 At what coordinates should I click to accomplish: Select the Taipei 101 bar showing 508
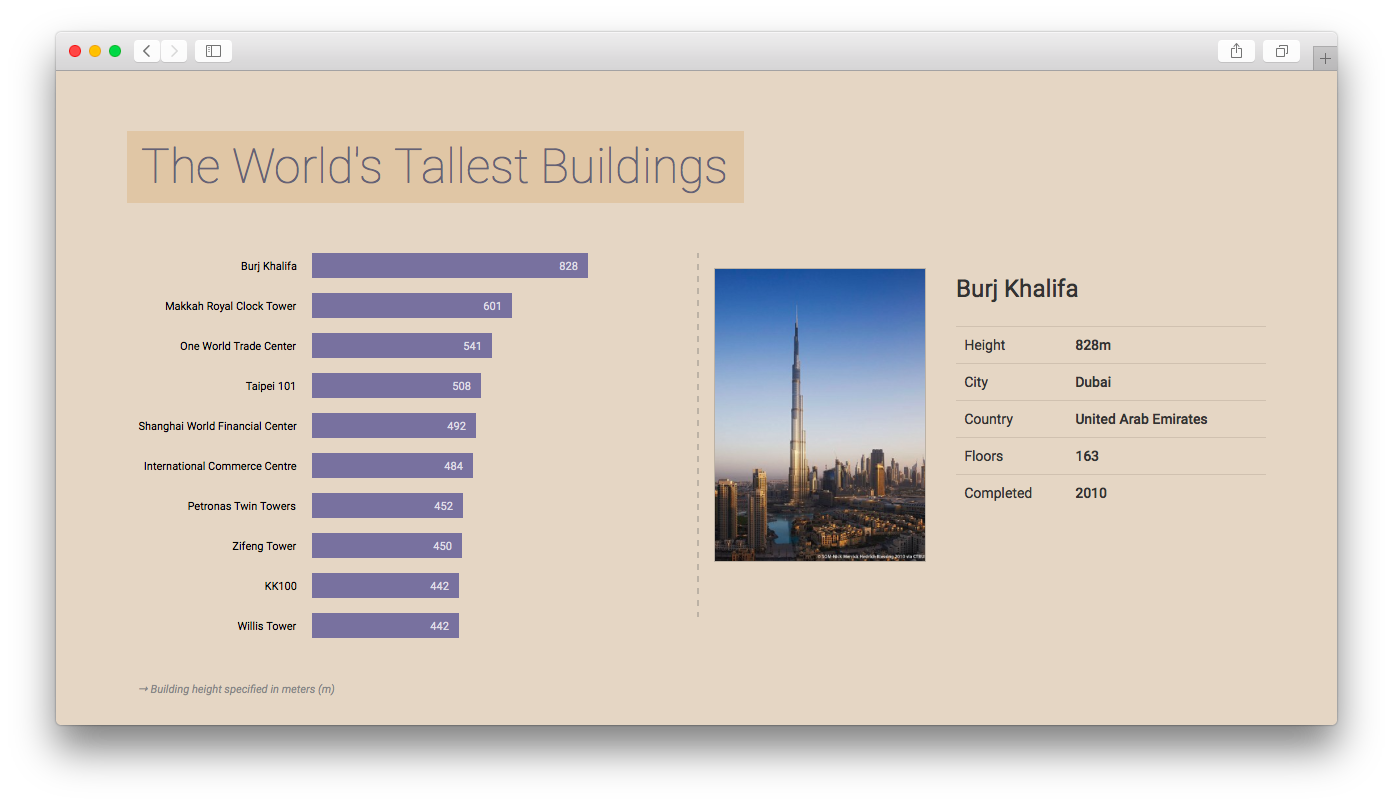pos(396,386)
